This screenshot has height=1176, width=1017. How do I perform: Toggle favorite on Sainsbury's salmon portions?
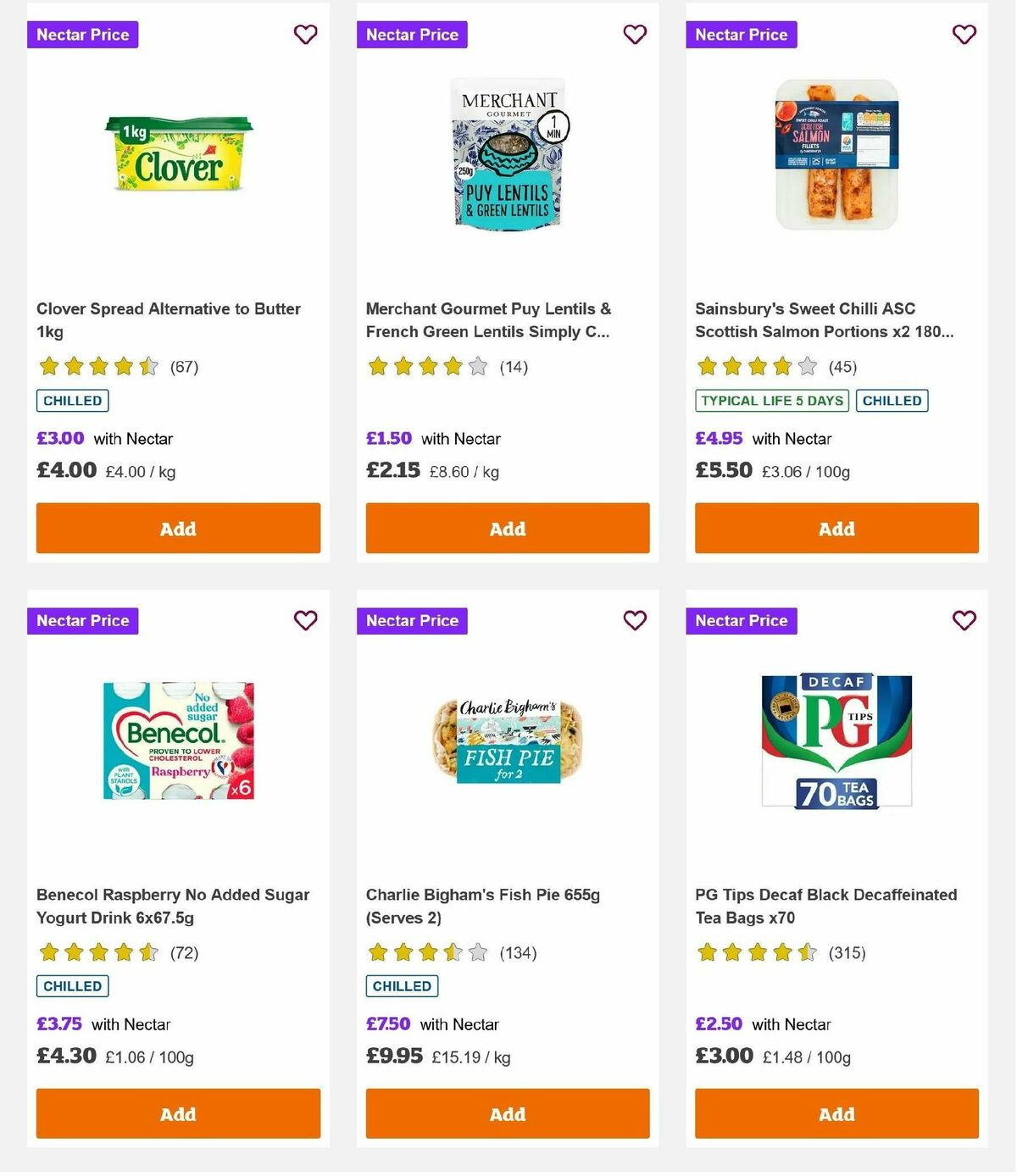point(964,35)
